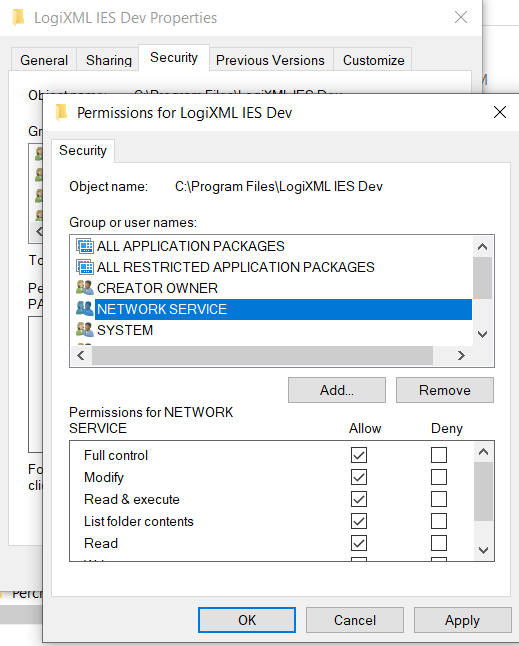Click the ALL RESTRICTED APPLICATION PACKAGES icon
The image size is (519, 646).
pyautogui.click(x=85, y=267)
